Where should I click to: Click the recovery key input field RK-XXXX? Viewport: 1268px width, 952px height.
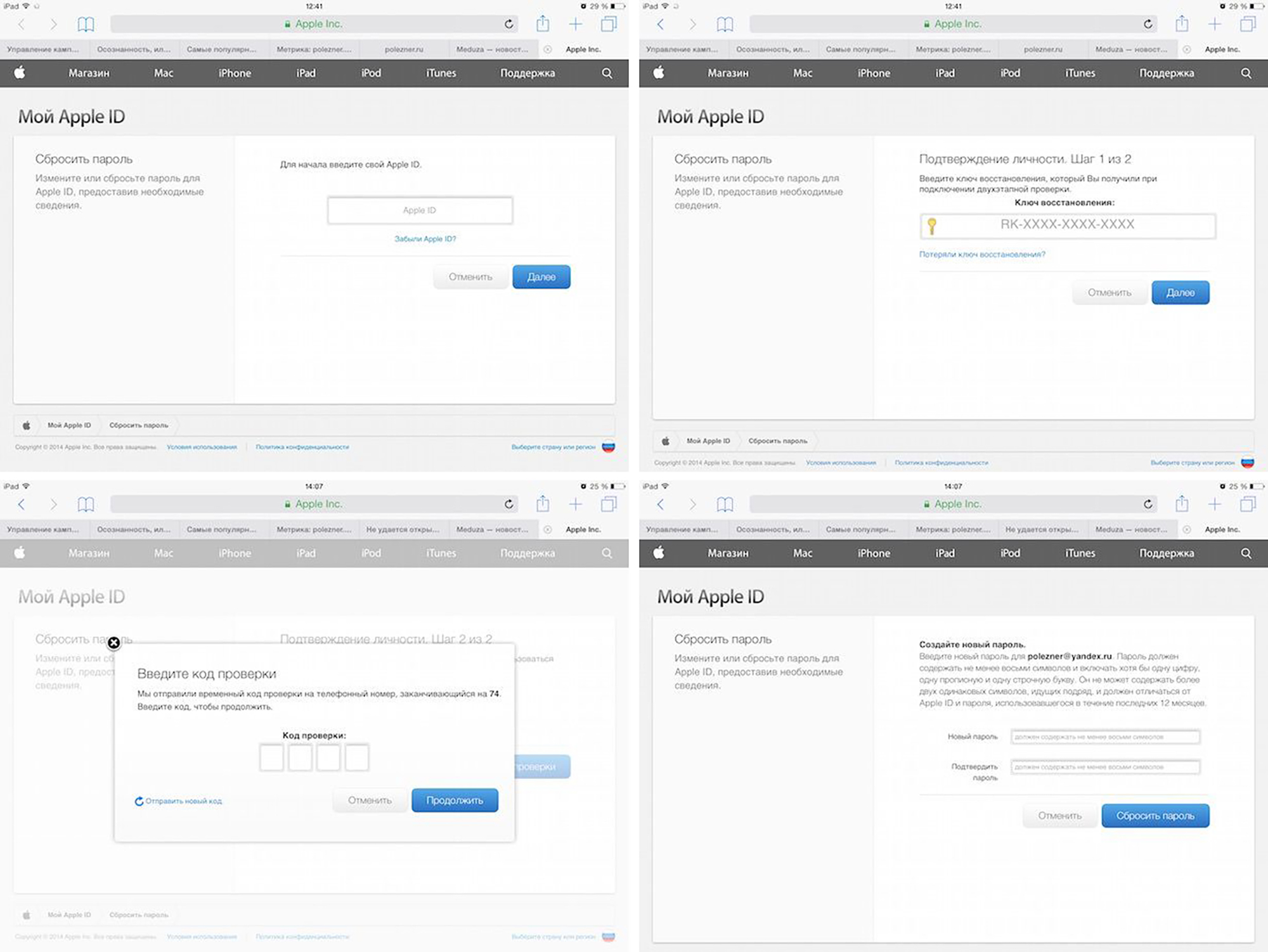(1069, 224)
